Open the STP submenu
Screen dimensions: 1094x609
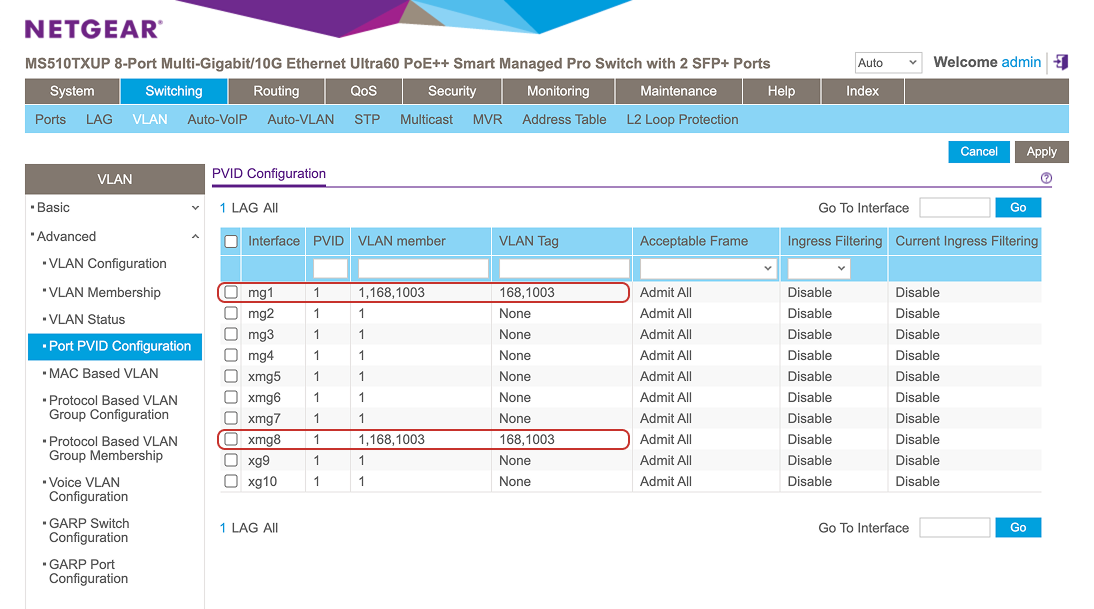pyautogui.click(x=367, y=119)
